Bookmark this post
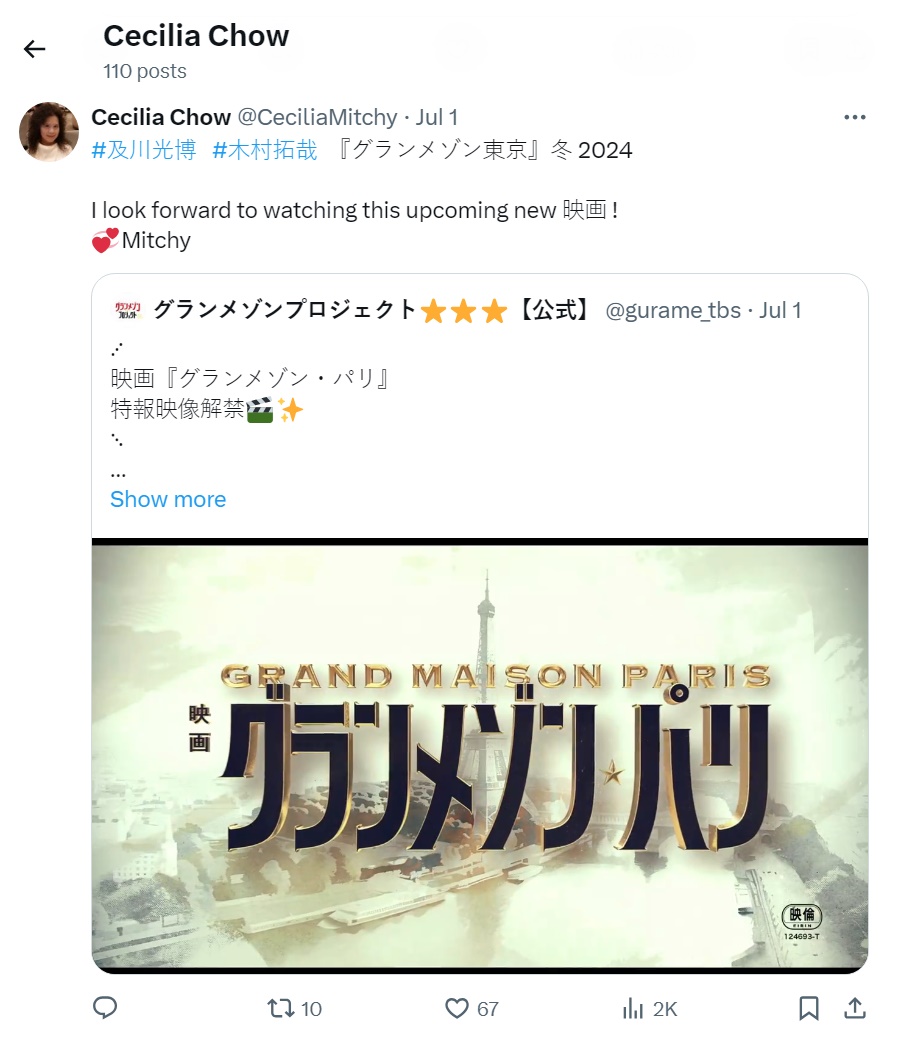 [809, 1008]
